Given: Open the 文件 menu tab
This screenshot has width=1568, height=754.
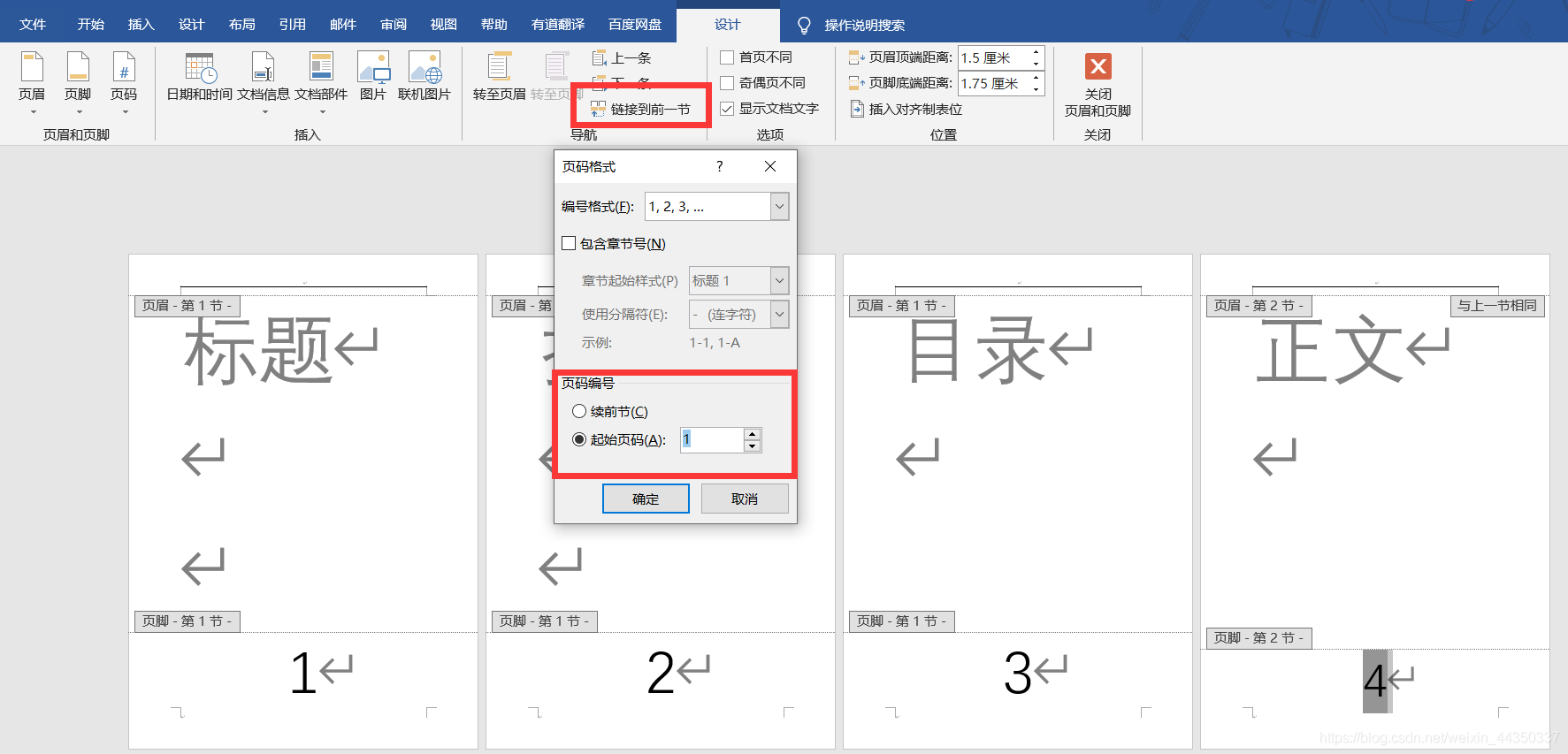Looking at the screenshot, I should coord(33,25).
